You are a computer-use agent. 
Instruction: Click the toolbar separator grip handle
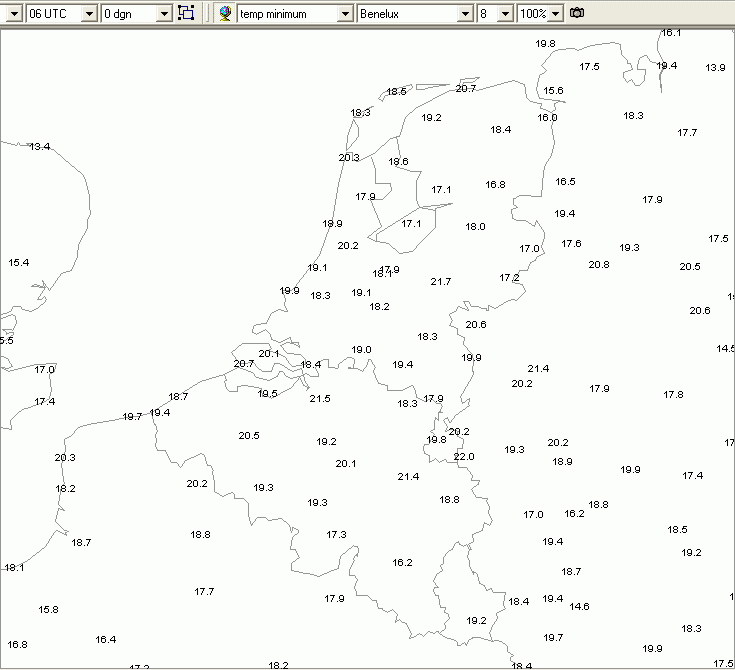(207, 13)
